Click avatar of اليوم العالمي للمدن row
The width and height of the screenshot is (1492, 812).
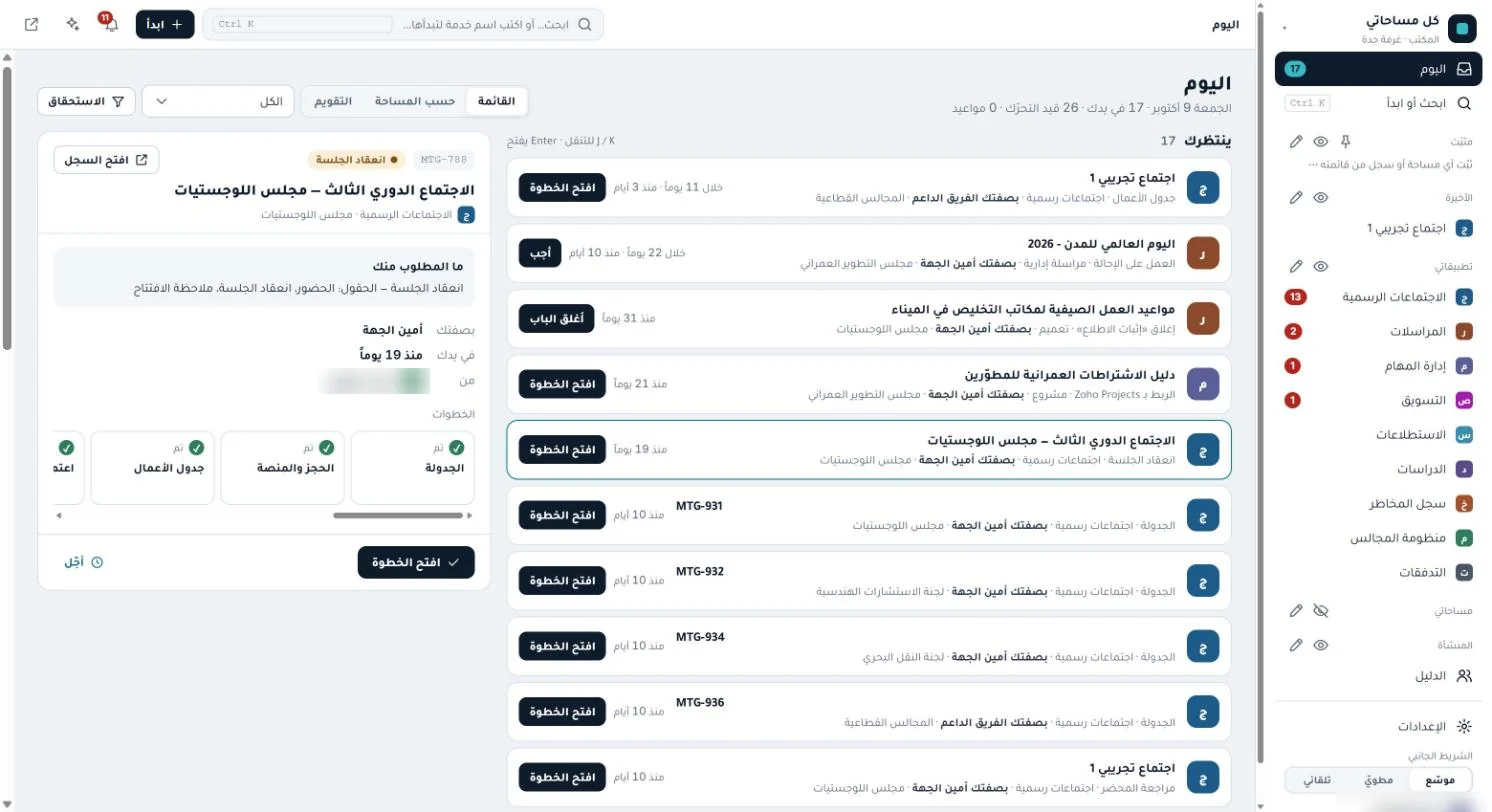[1203, 254]
